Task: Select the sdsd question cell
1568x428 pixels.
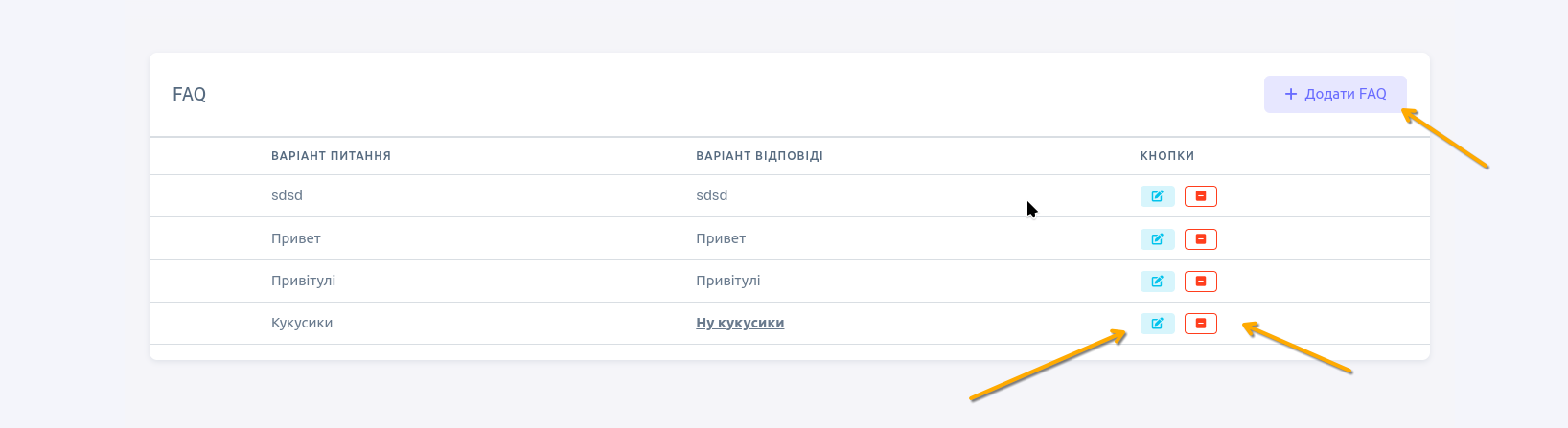Action: point(287,195)
